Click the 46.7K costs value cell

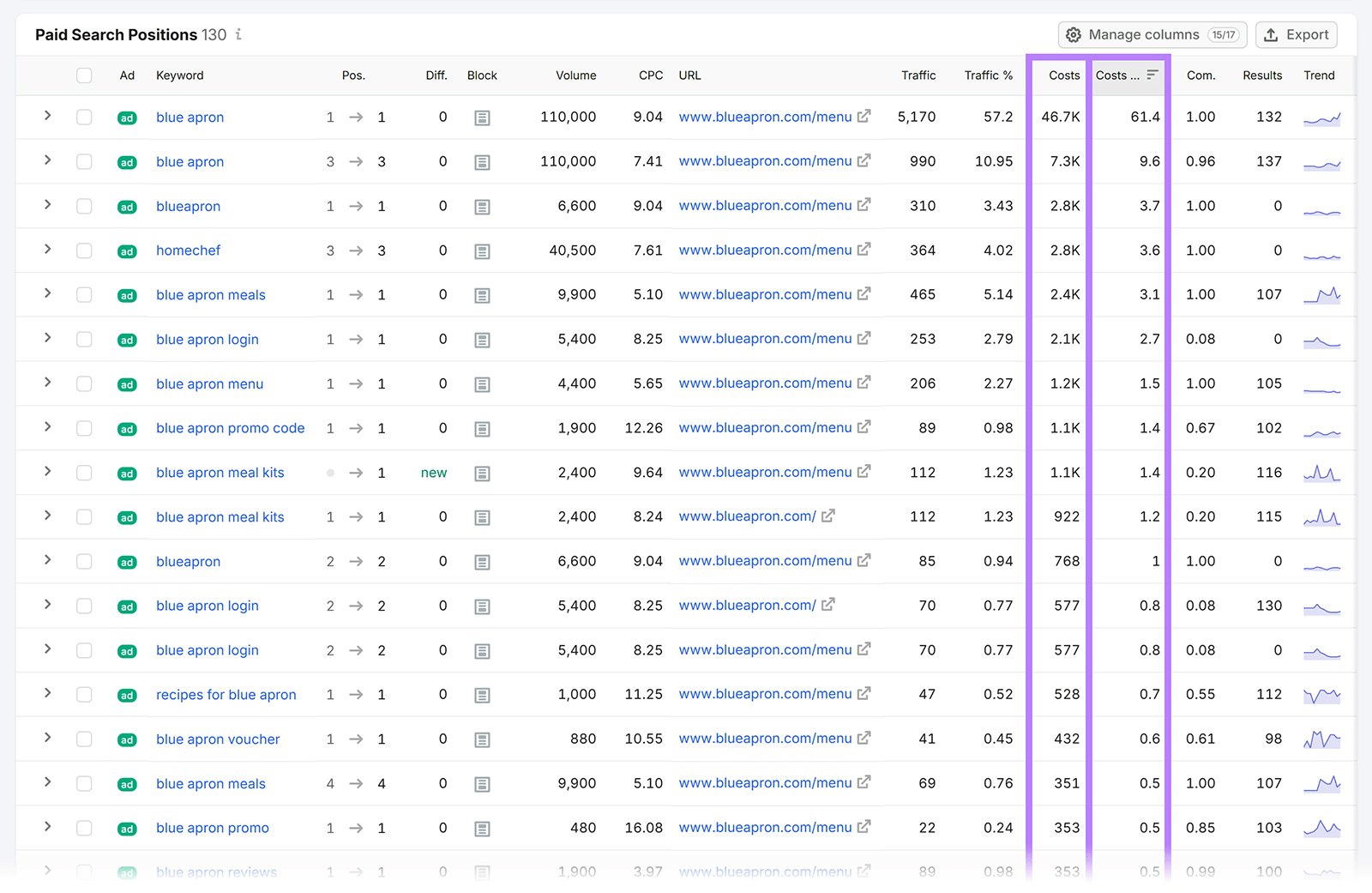(x=1060, y=117)
